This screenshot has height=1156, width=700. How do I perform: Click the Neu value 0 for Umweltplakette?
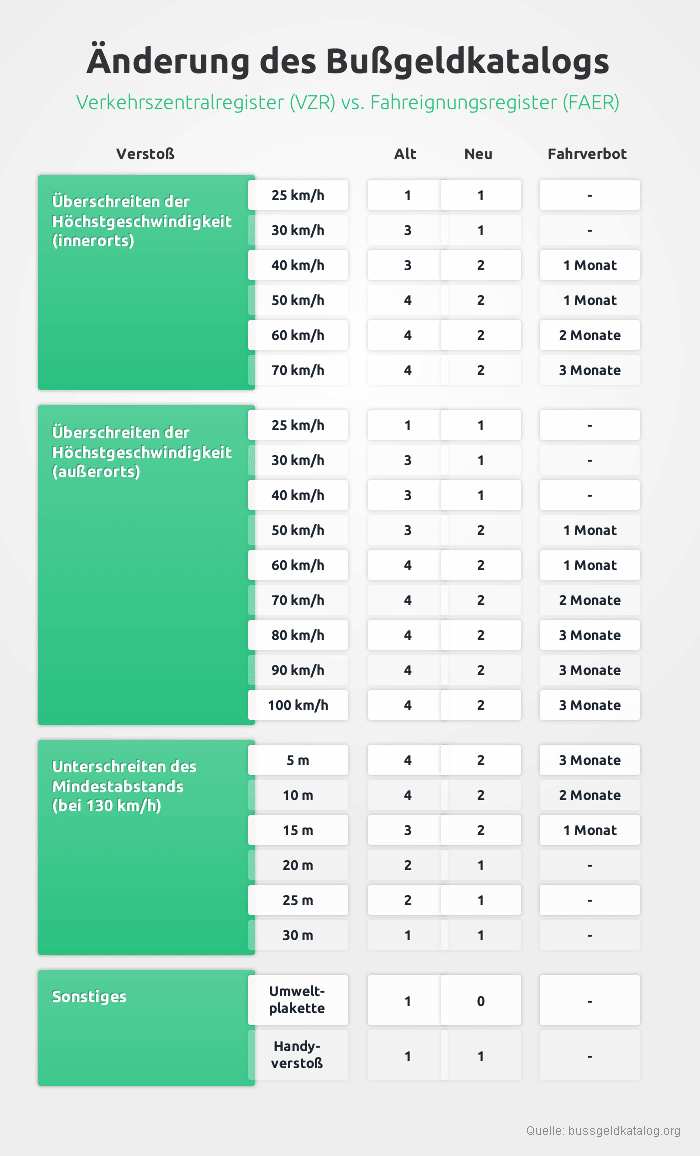pos(481,1000)
